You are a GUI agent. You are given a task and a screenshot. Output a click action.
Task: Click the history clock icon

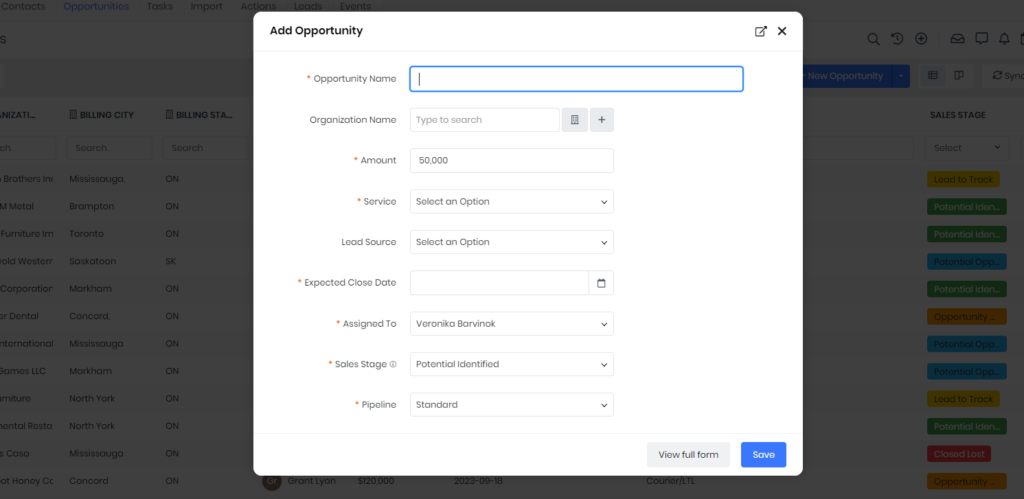coord(897,39)
